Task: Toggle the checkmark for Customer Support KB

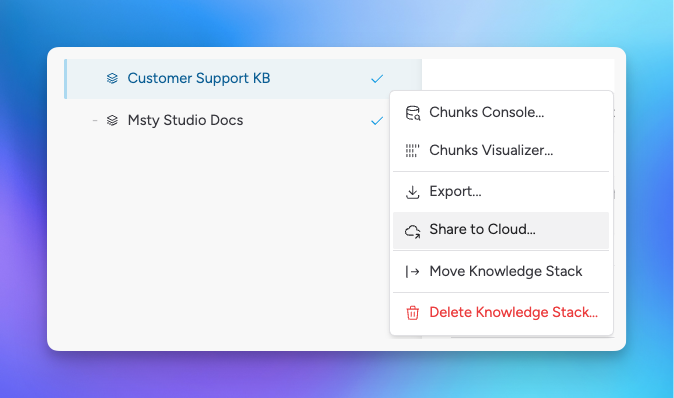Action: click(x=377, y=79)
